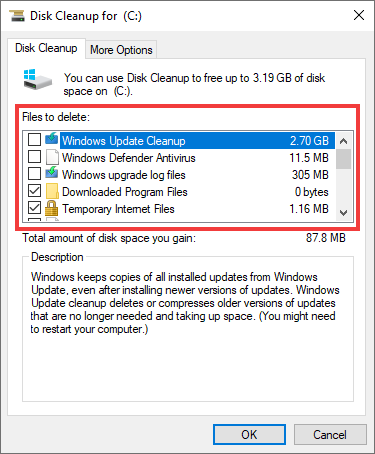
Task: Click the Windows Defender Antivirus file icon
Action: [52, 157]
